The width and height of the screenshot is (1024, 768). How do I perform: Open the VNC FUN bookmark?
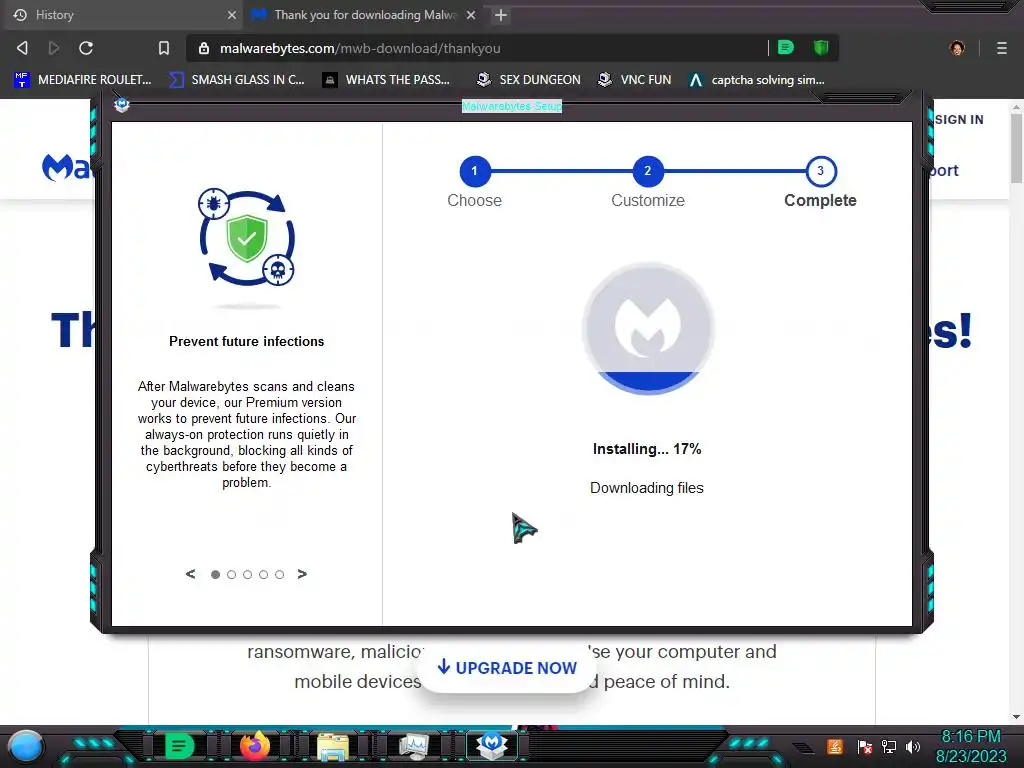click(635, 80)
